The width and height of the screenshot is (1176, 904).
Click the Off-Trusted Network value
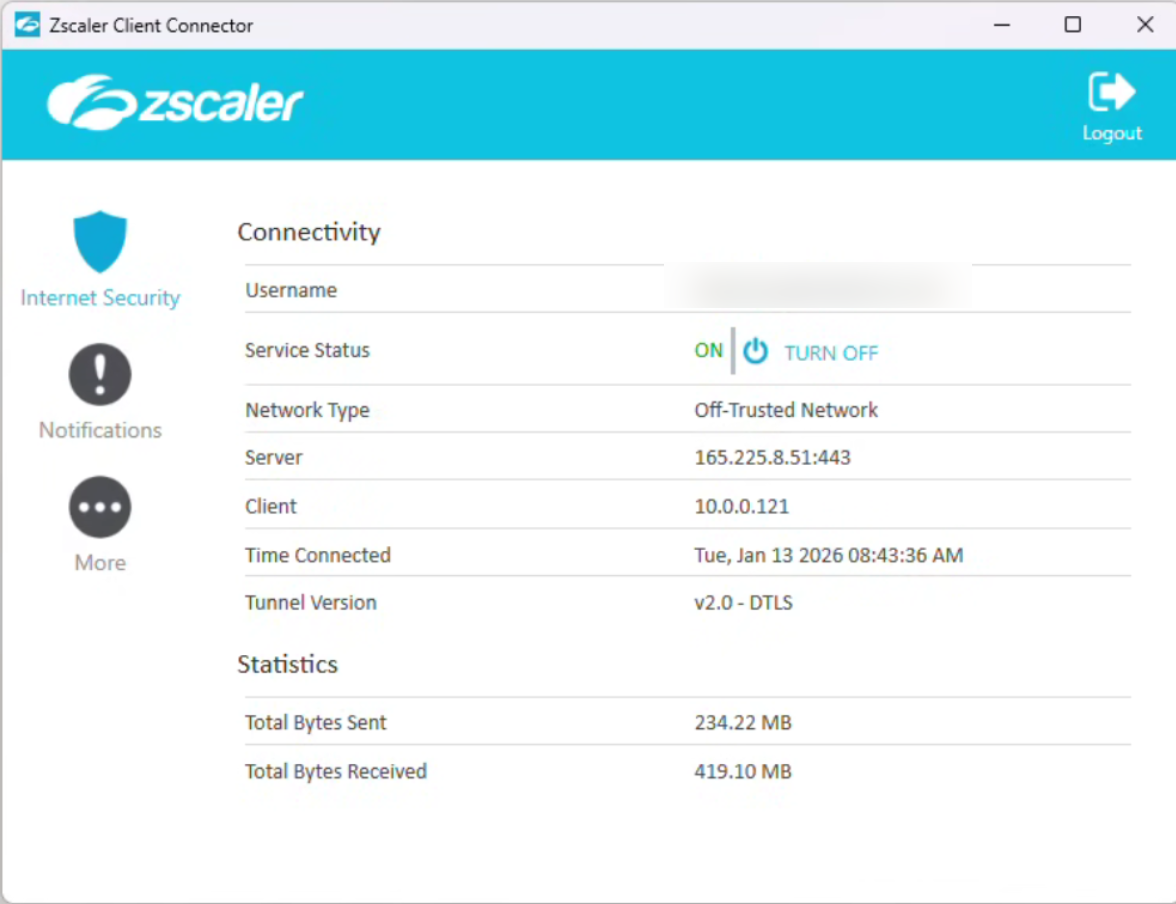point(786,410)
